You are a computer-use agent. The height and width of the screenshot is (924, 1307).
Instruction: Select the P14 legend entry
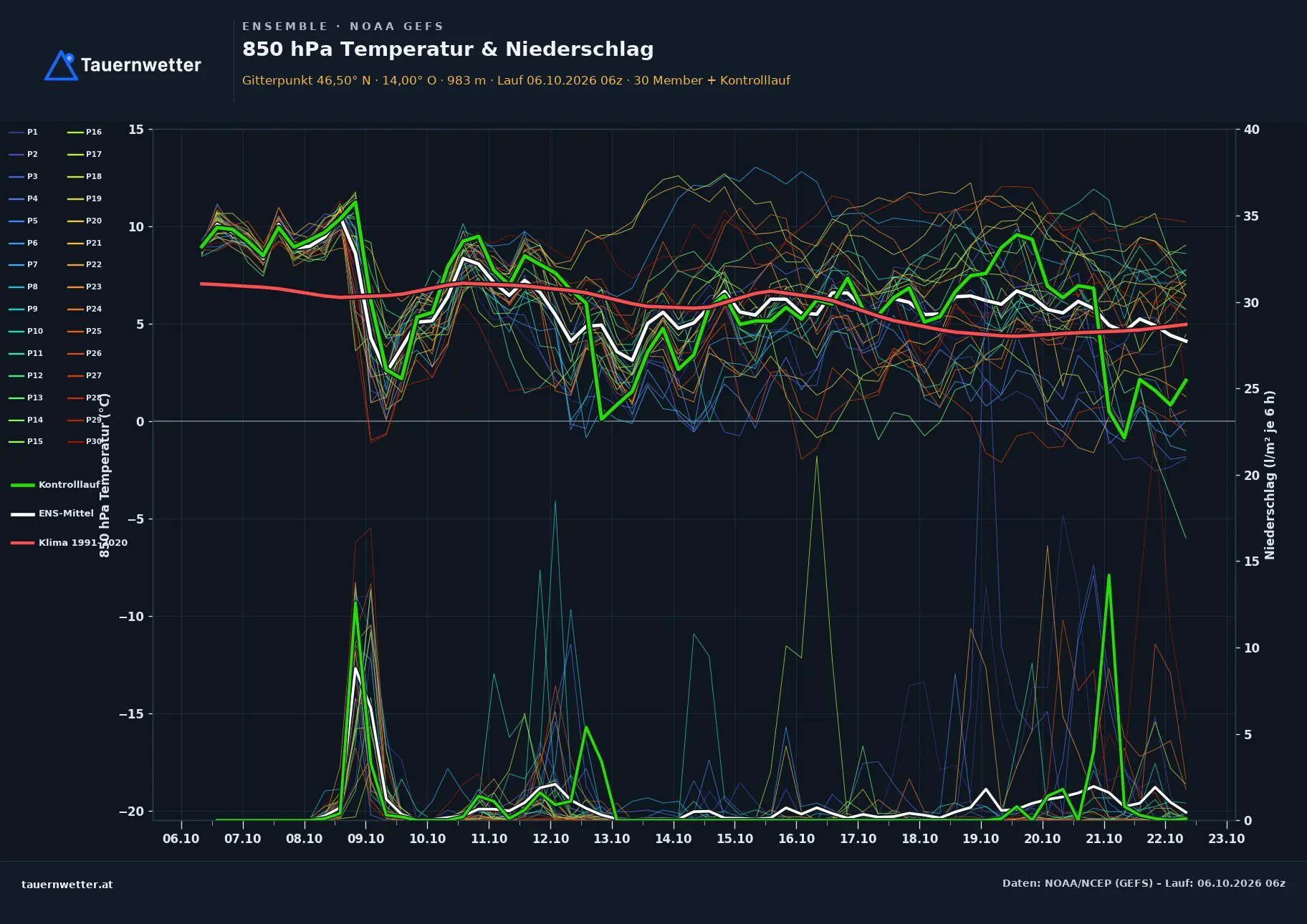[x=26, y=420]
